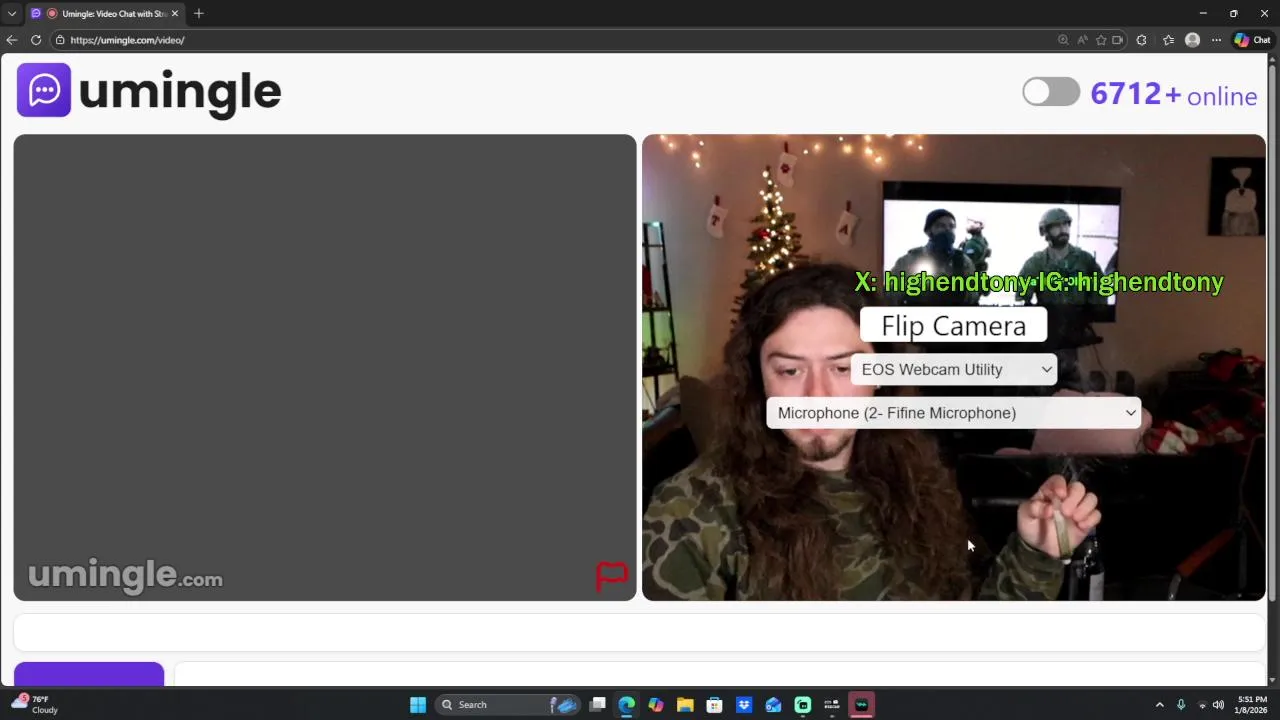Open the Copilot Chat button
1280x720 pixels.
point(1252,40)
